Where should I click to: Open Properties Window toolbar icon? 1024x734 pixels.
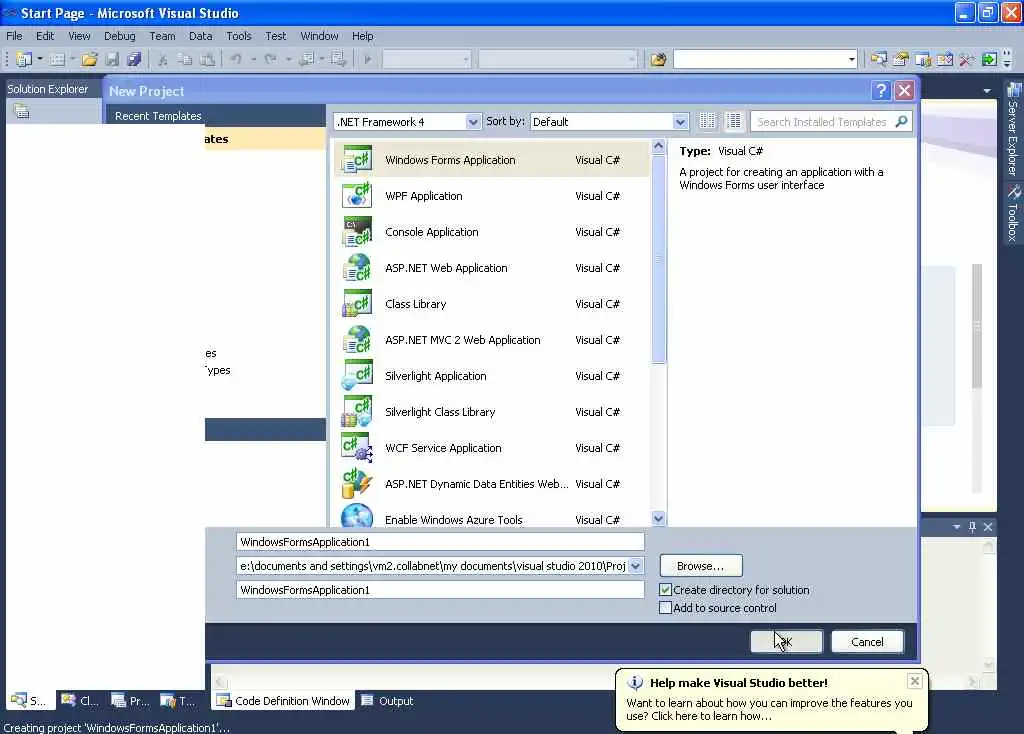pyautogui.click(x=901, y=59)
